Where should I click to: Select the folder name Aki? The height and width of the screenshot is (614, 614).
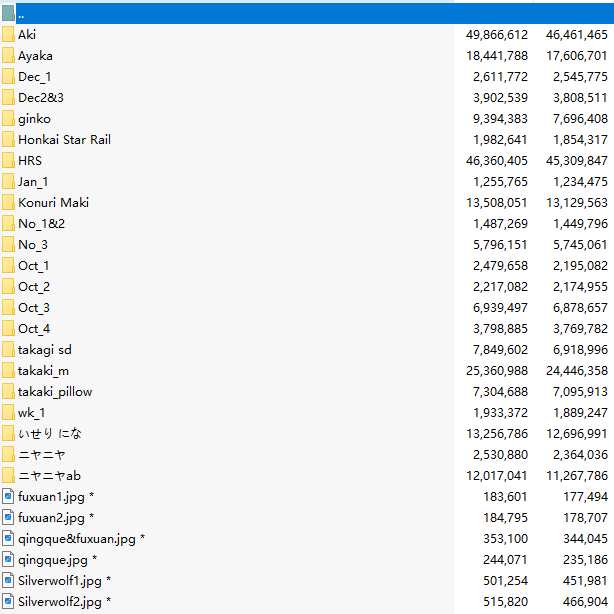click(27, 34)
